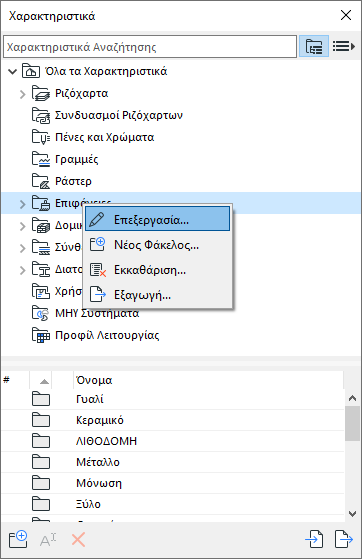
Task: Expand the Σύνθ... tree node chevron
Action: [23, 248]
